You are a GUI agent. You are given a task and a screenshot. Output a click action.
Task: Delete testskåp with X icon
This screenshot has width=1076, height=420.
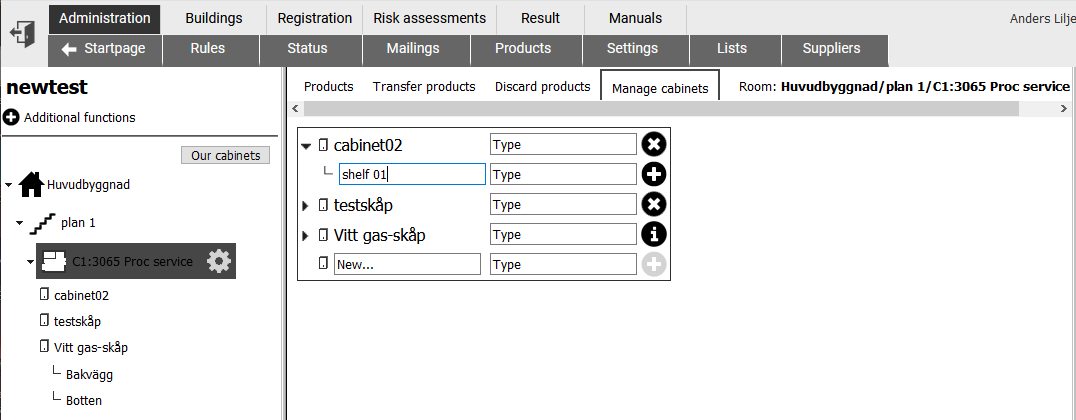(654, 205)
